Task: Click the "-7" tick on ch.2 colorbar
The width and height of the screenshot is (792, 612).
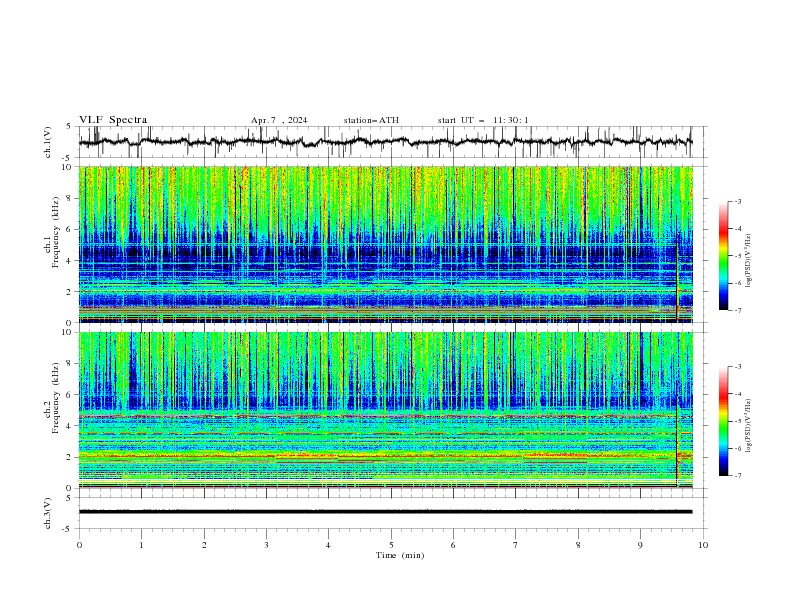Action: 738,475
